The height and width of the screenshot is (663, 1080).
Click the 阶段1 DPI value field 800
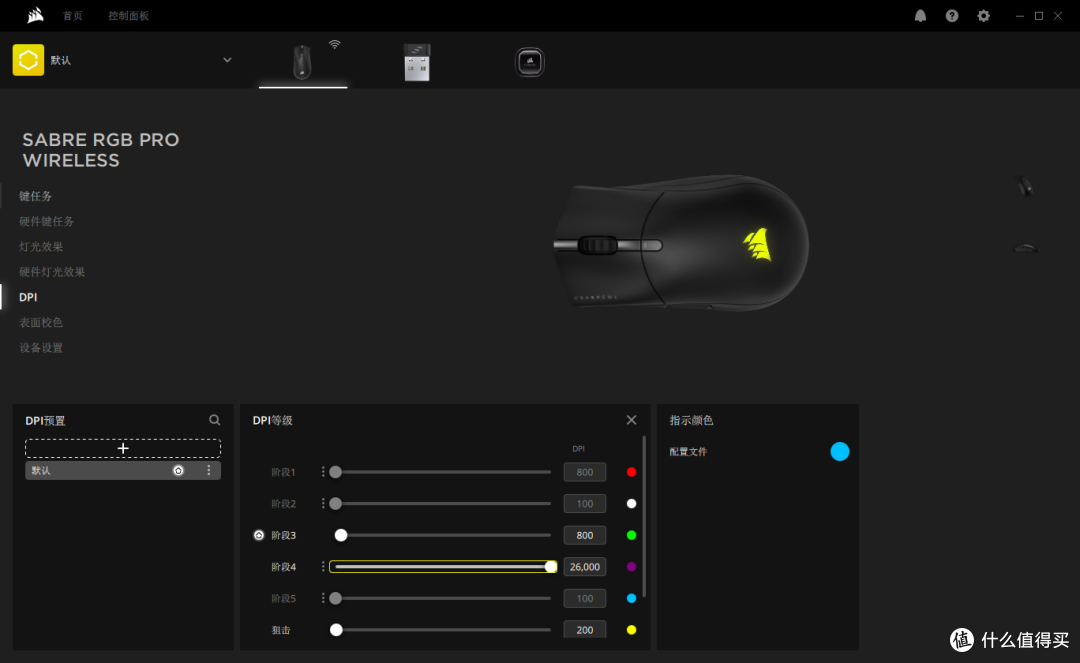click(x=585, y=472)
